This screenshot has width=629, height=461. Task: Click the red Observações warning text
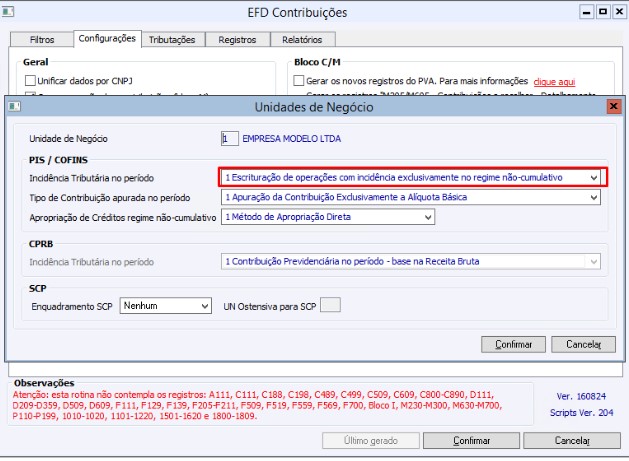pyautogui.click(x=257, y=405)
